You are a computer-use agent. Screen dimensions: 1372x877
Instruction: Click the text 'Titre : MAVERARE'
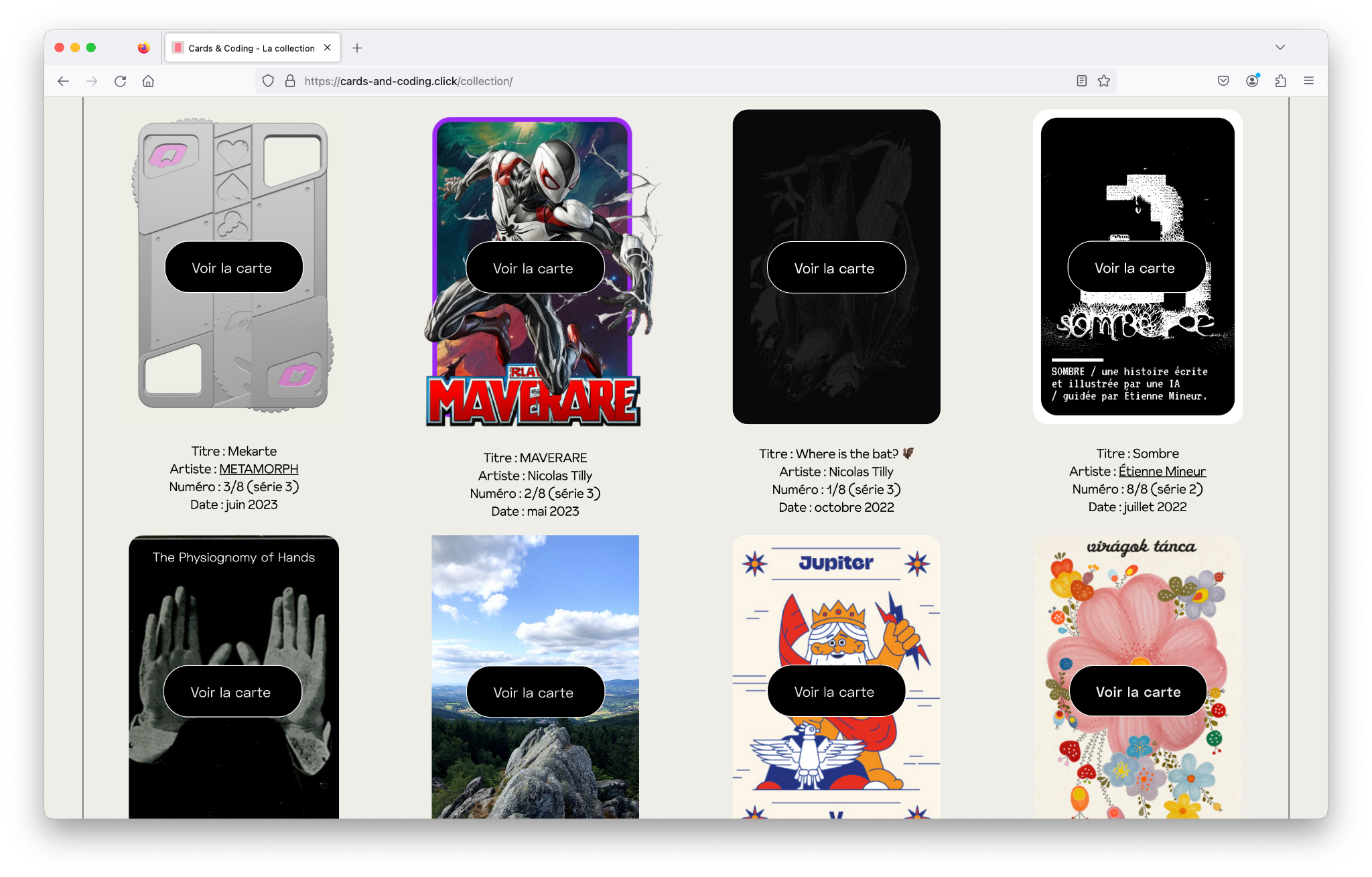click(x=535, y=458)
